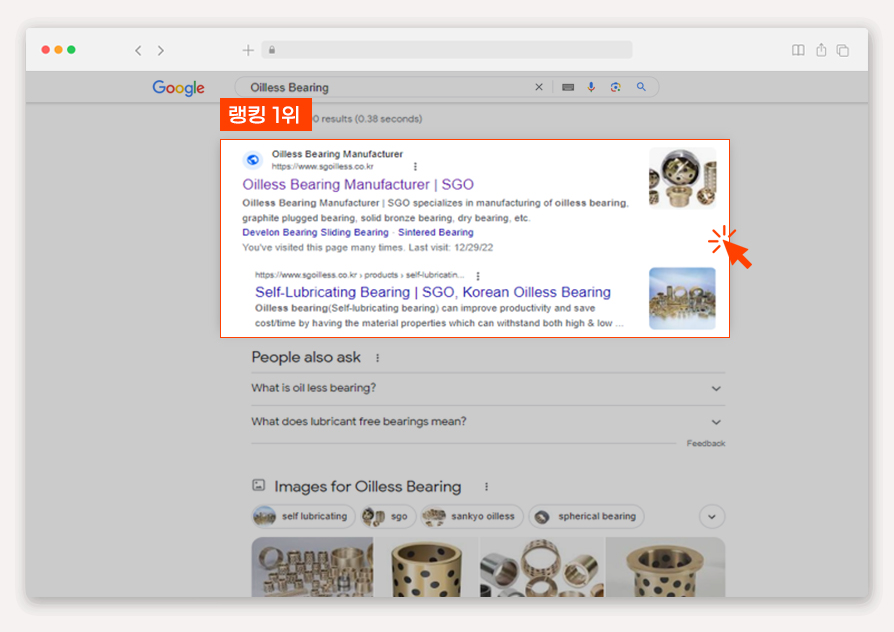The image size is (894, 632).
Task: Open the flanged bronze bearing image result
Action: click(665, 567)
